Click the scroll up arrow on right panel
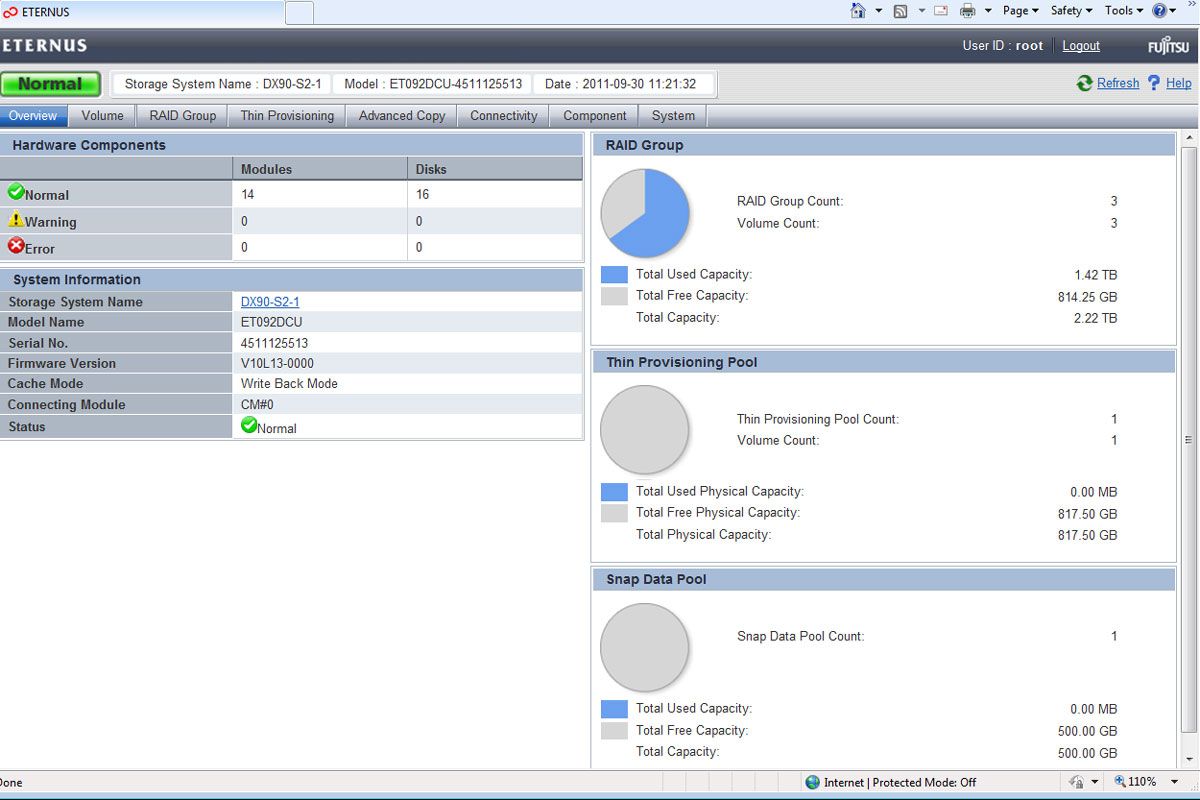The height and width of the screenshot is (800, 1200). [1189, 138]
